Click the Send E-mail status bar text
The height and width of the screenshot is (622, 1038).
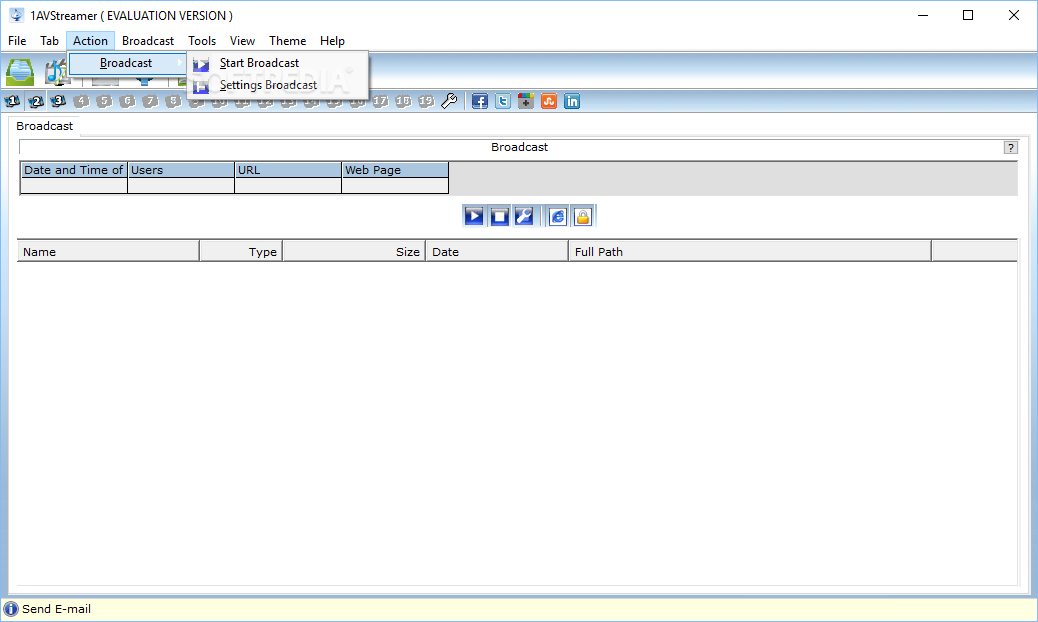[x=56, y=609]
